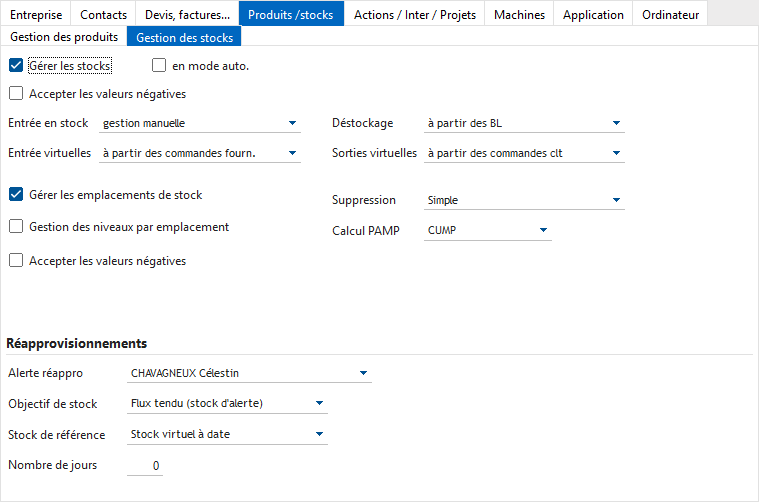Change the Calcul PAMP dropdown
Viewport: 759px width, 502px height.
[487, 231]
